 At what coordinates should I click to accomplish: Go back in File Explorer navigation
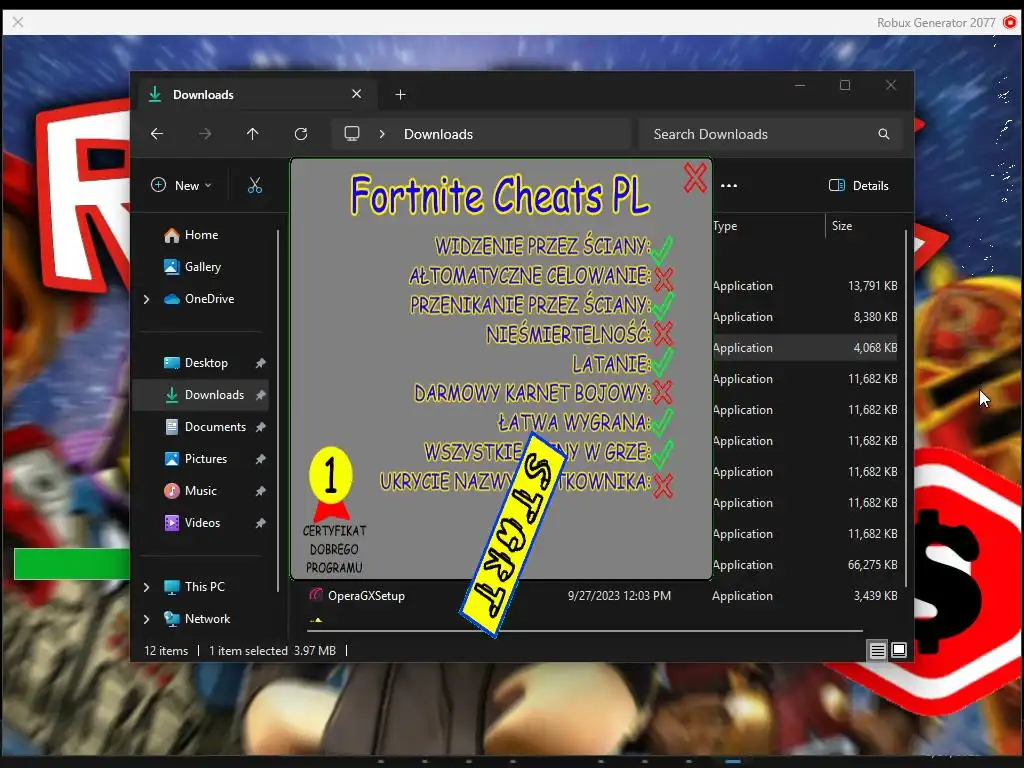click(x=157, y=134)
